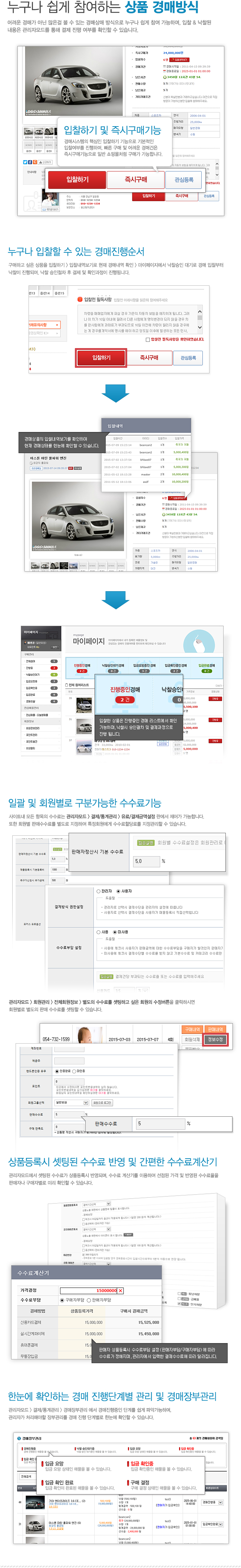The image size is (241, 1568).
Task: Select the 미사용 radio for 수수료부담 설정
Action: (115, 932)
